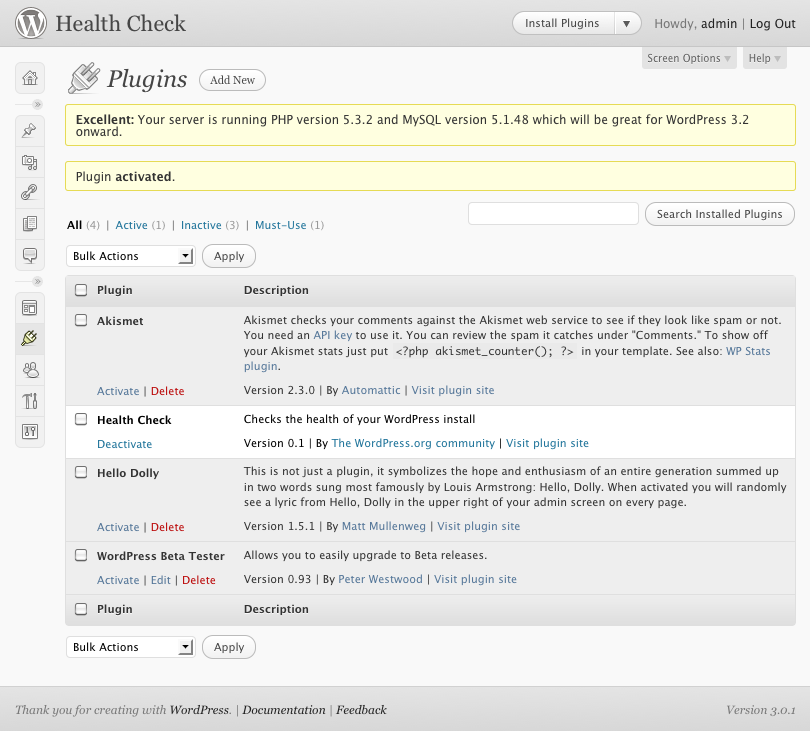Viewport: 810px width, 731px height.
Task: Open the Posts pushpin icon in sidebar
Action: point(30,130)
